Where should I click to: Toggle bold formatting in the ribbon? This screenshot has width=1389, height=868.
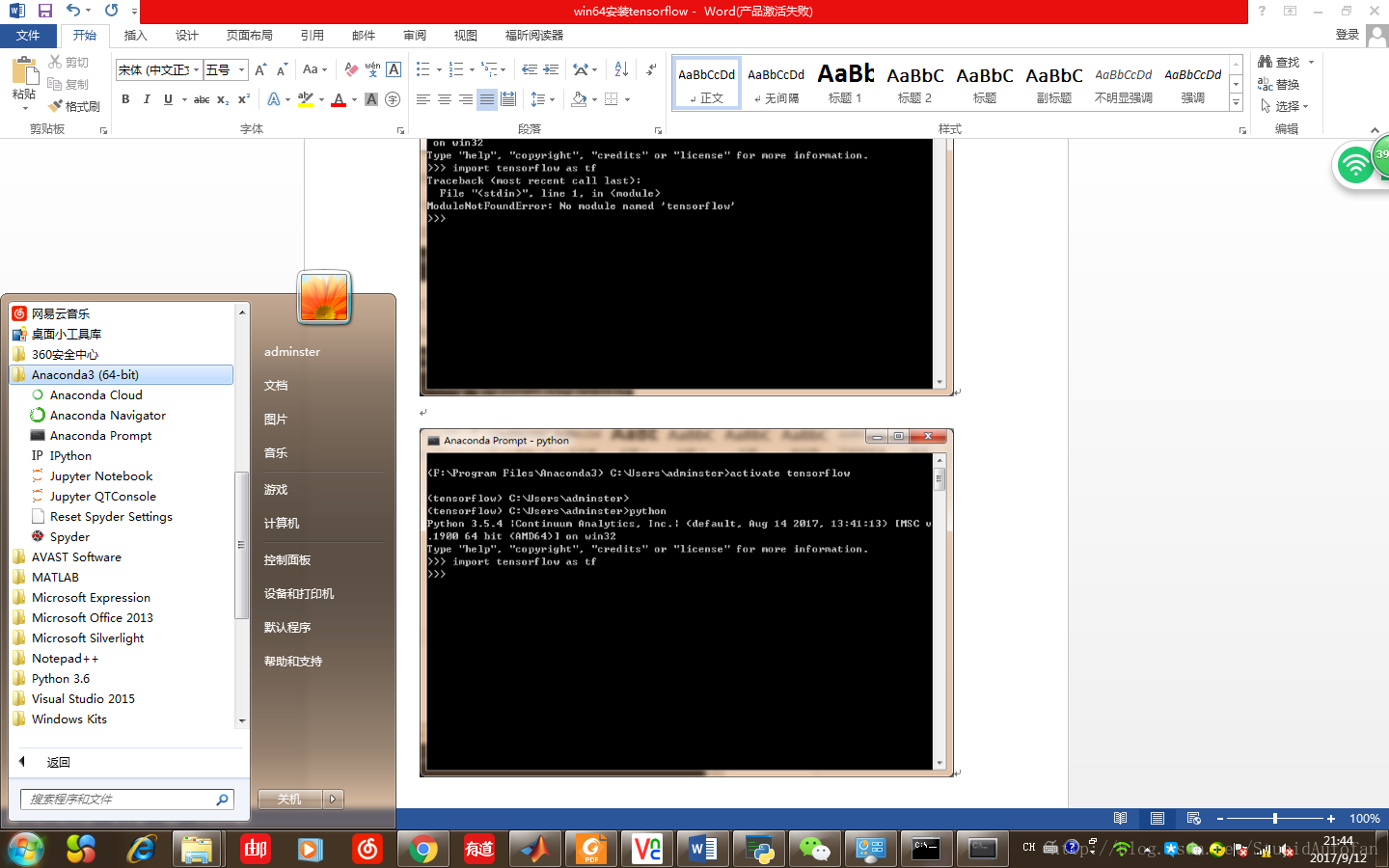pyautogui.click(x=125, y=99)
